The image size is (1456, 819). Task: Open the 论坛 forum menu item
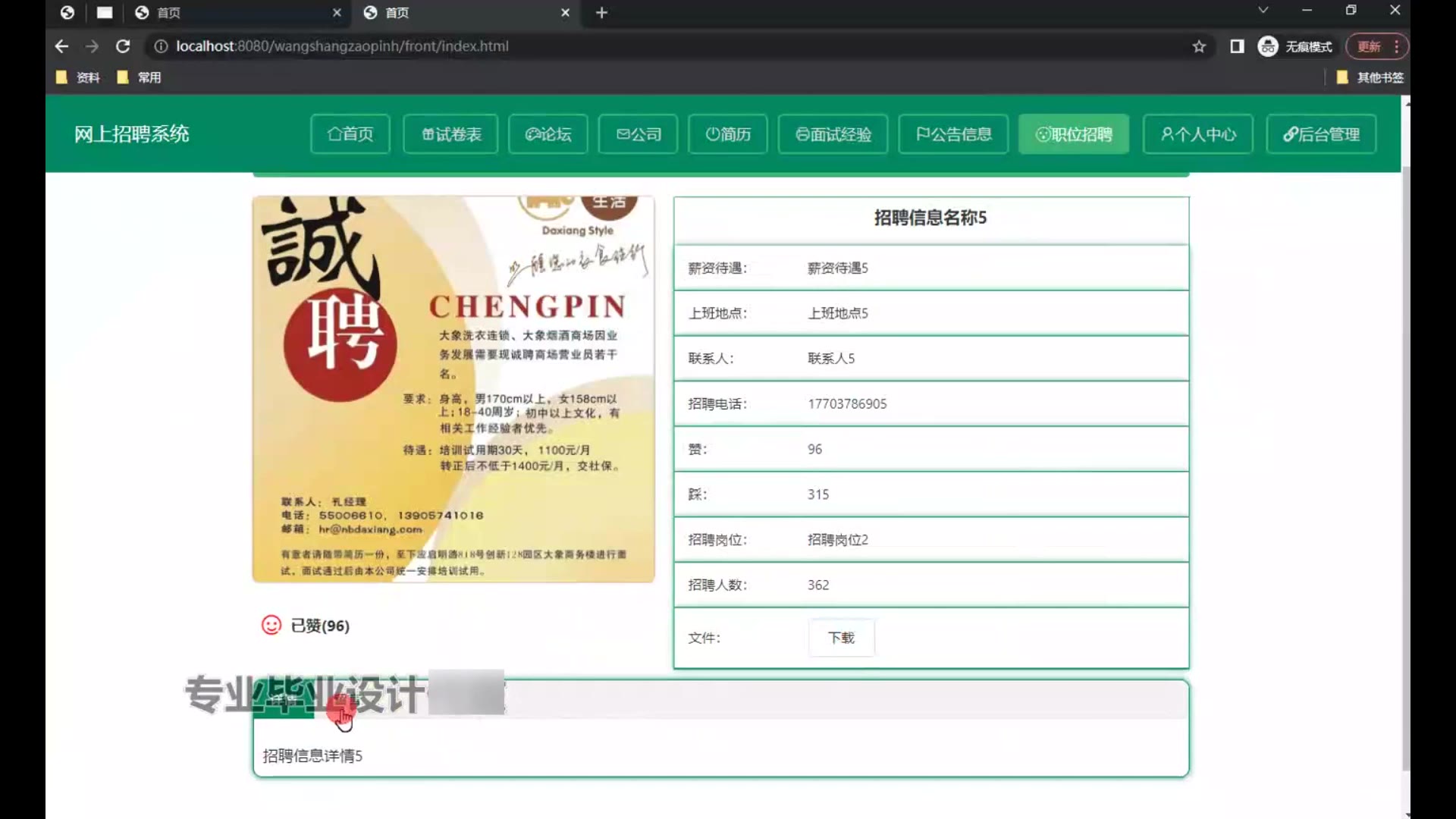point(548,134)
